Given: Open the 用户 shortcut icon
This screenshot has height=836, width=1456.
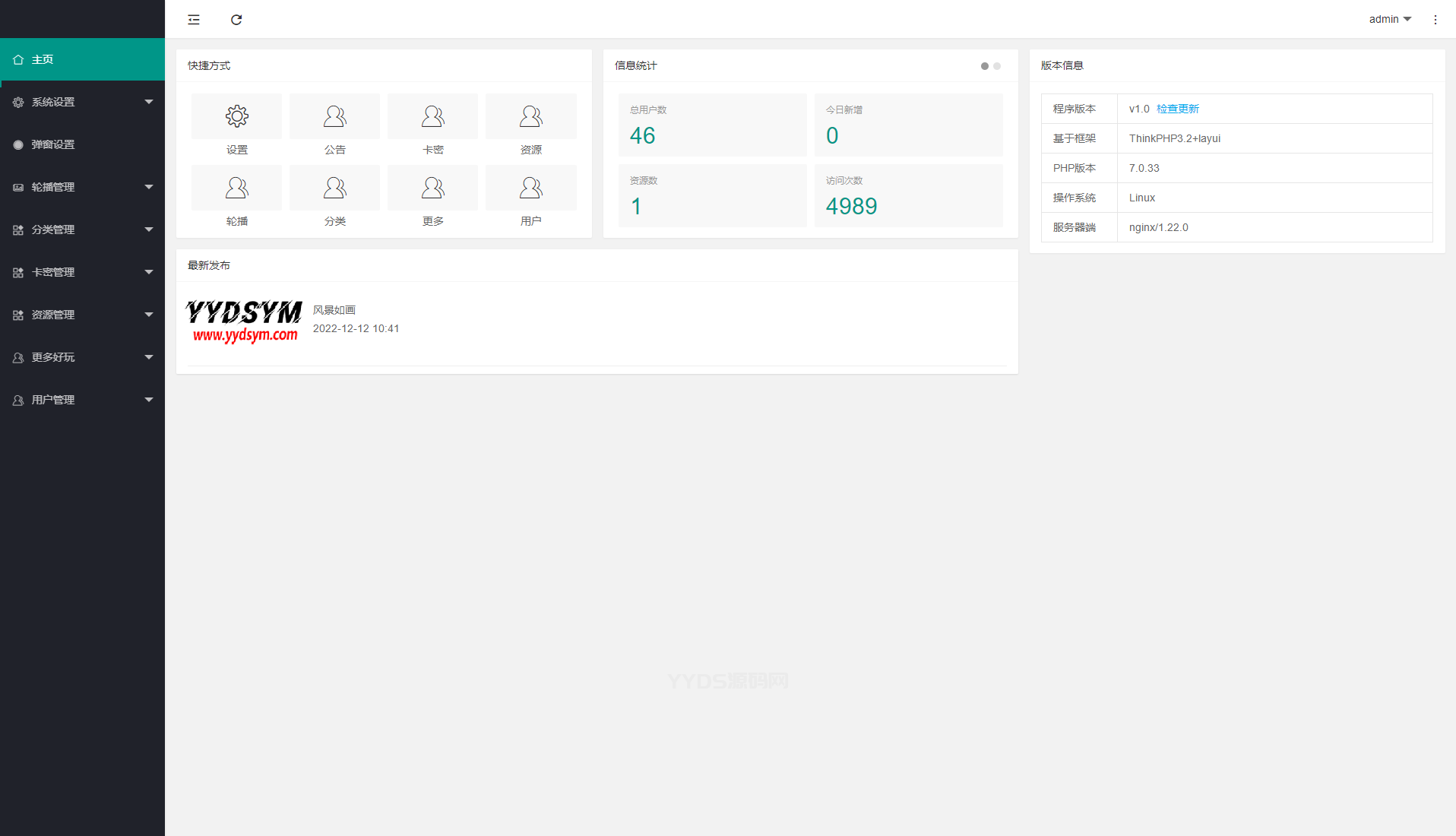Looking at the screenshot, I should pyautogui.click(x=530, y=188).
